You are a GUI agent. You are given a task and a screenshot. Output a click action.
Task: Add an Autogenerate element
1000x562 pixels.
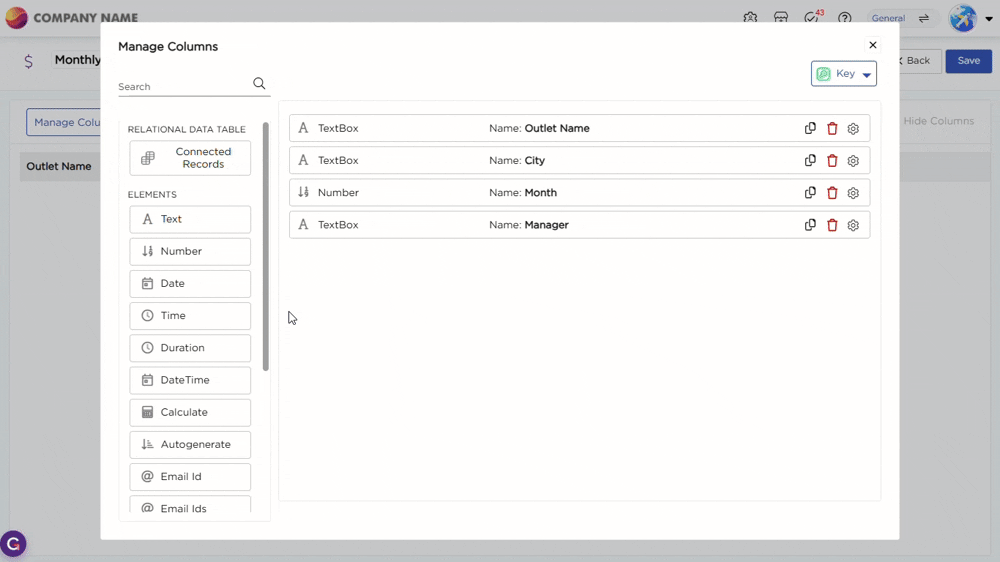190,445
